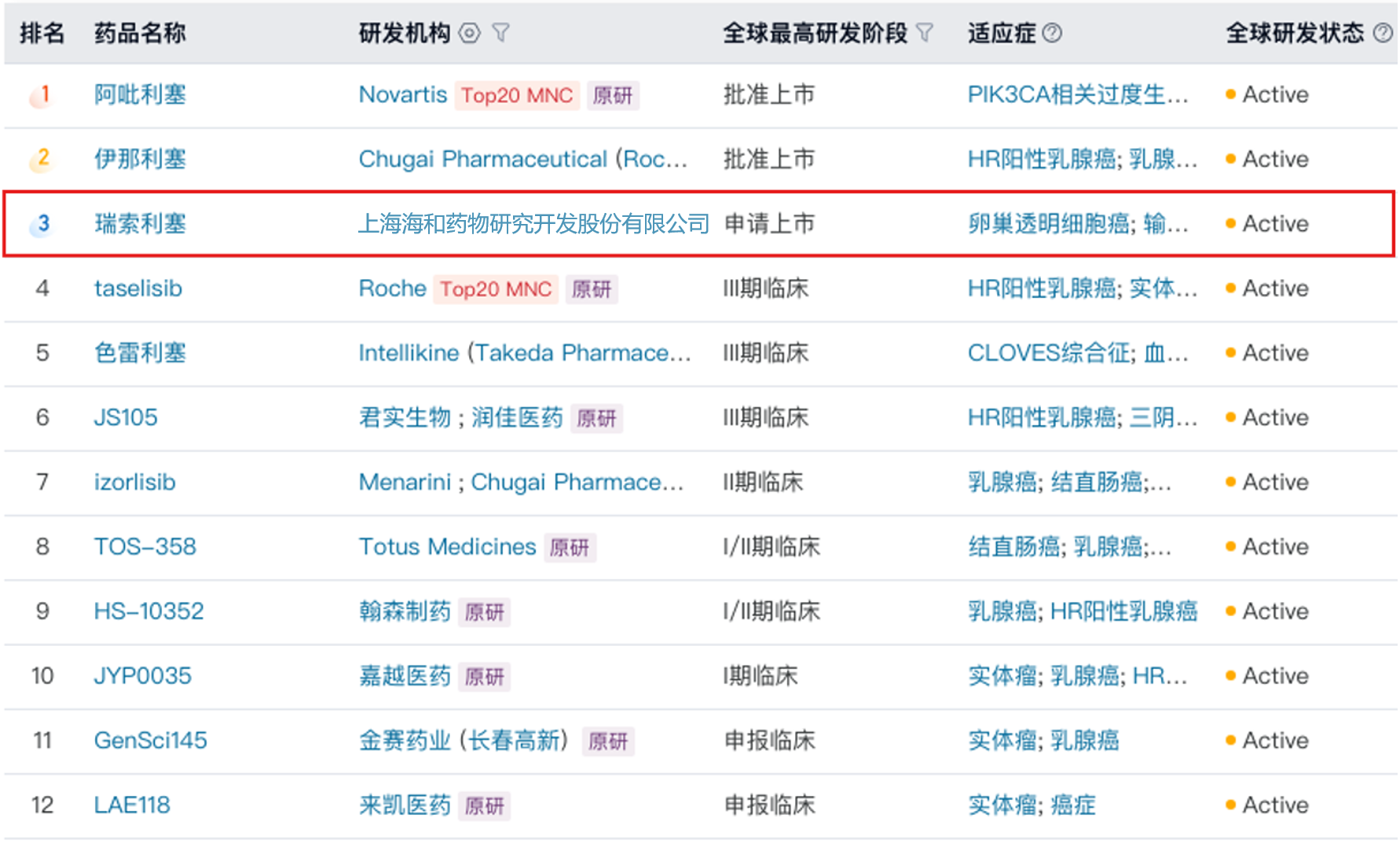The width and height of the screenshot is (1400, 844).
Task: Open the taselisib drug link
Action: 138,288
